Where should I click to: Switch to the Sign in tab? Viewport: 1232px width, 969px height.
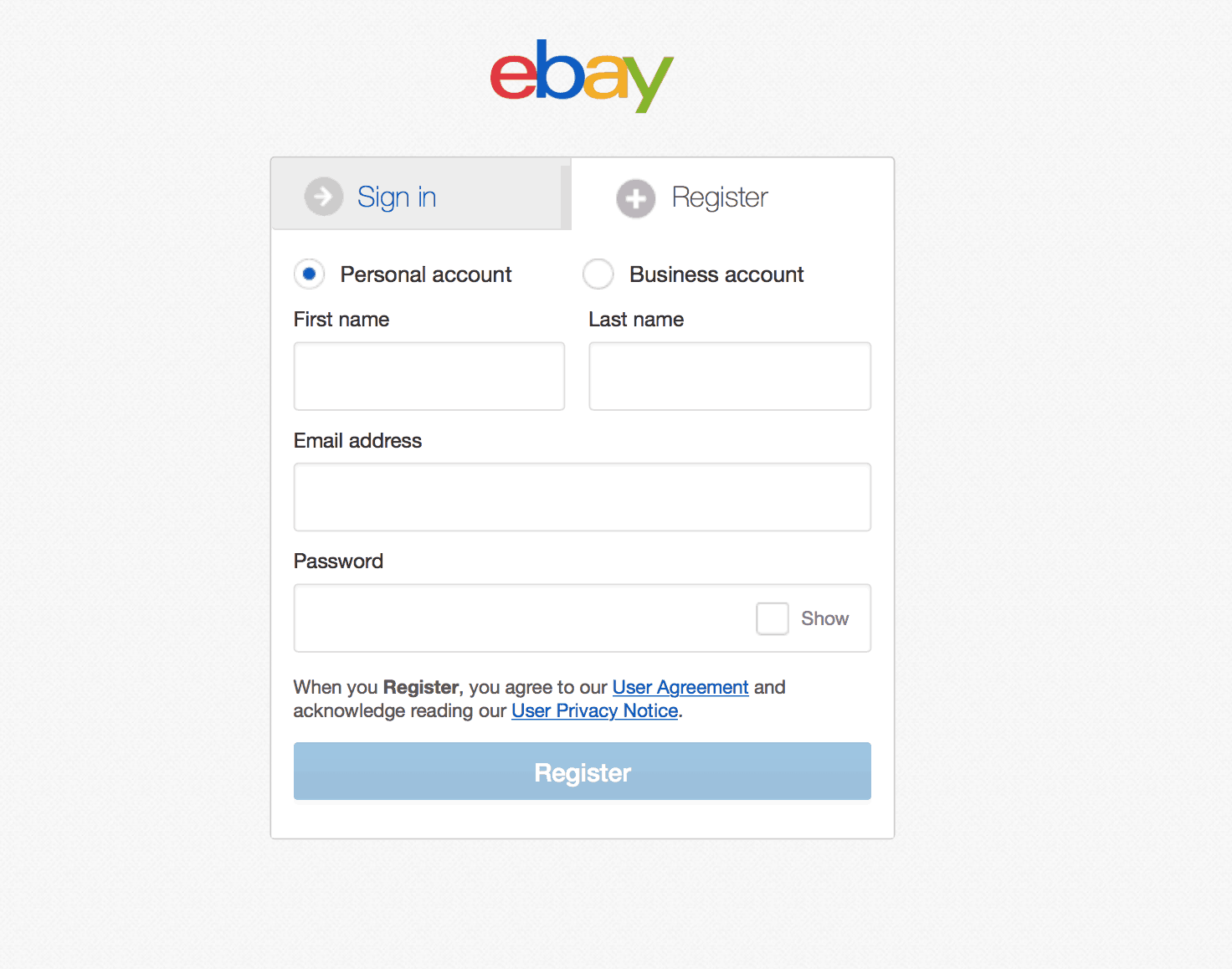(421, 193)
